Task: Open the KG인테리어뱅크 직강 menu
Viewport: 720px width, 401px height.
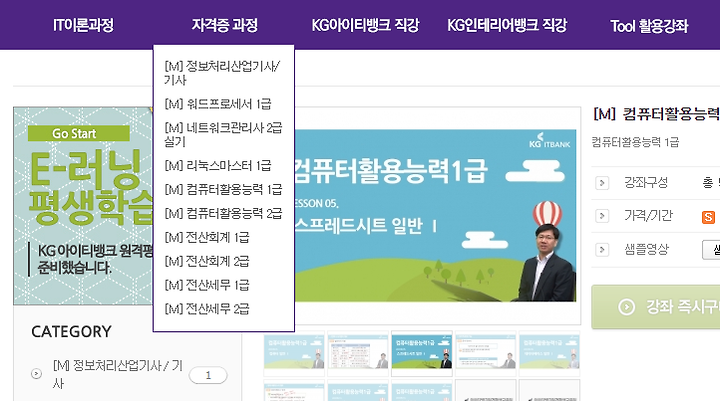Action: click(507, 25)
